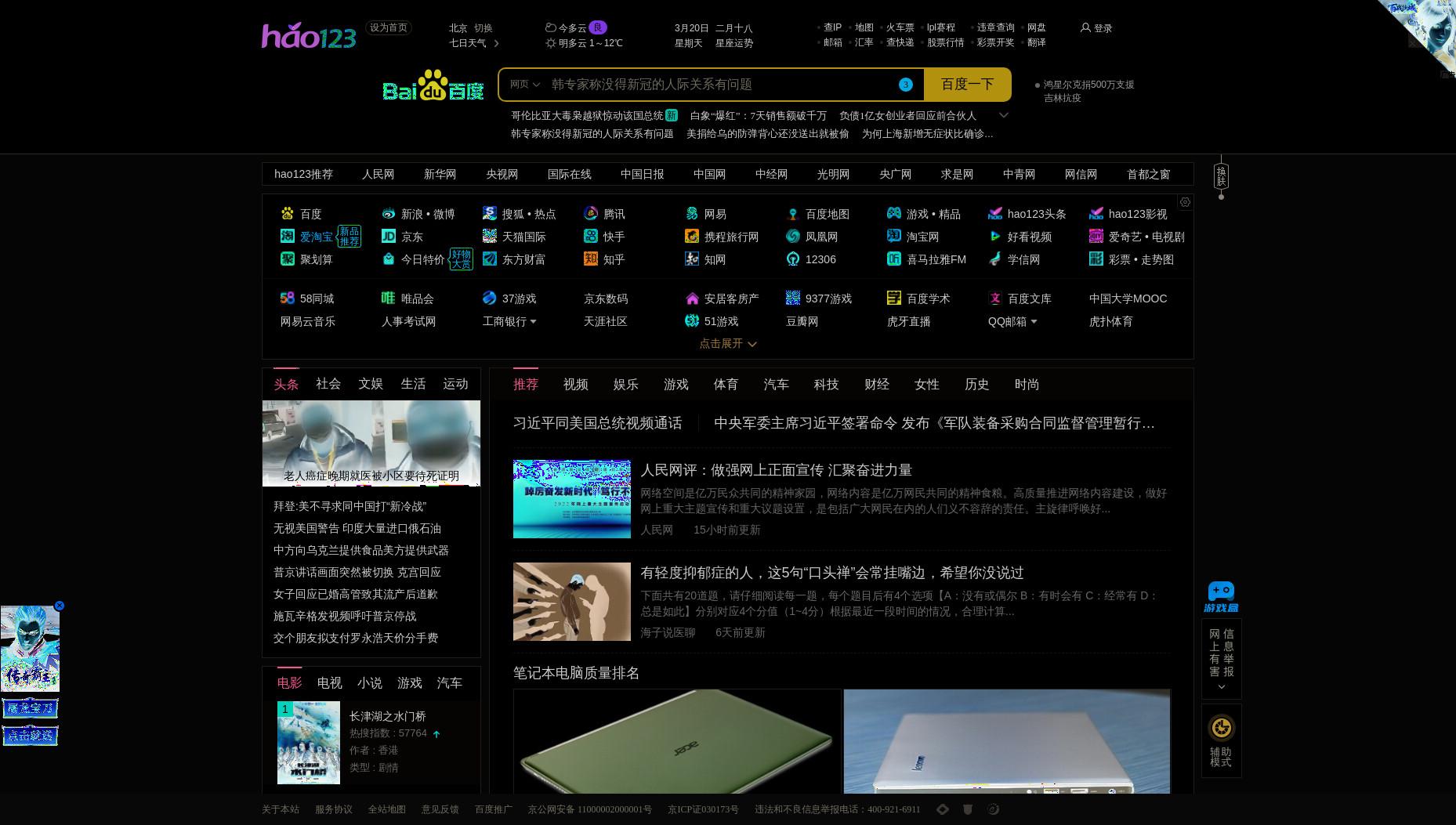Click the 百度一下 search button

967,85
